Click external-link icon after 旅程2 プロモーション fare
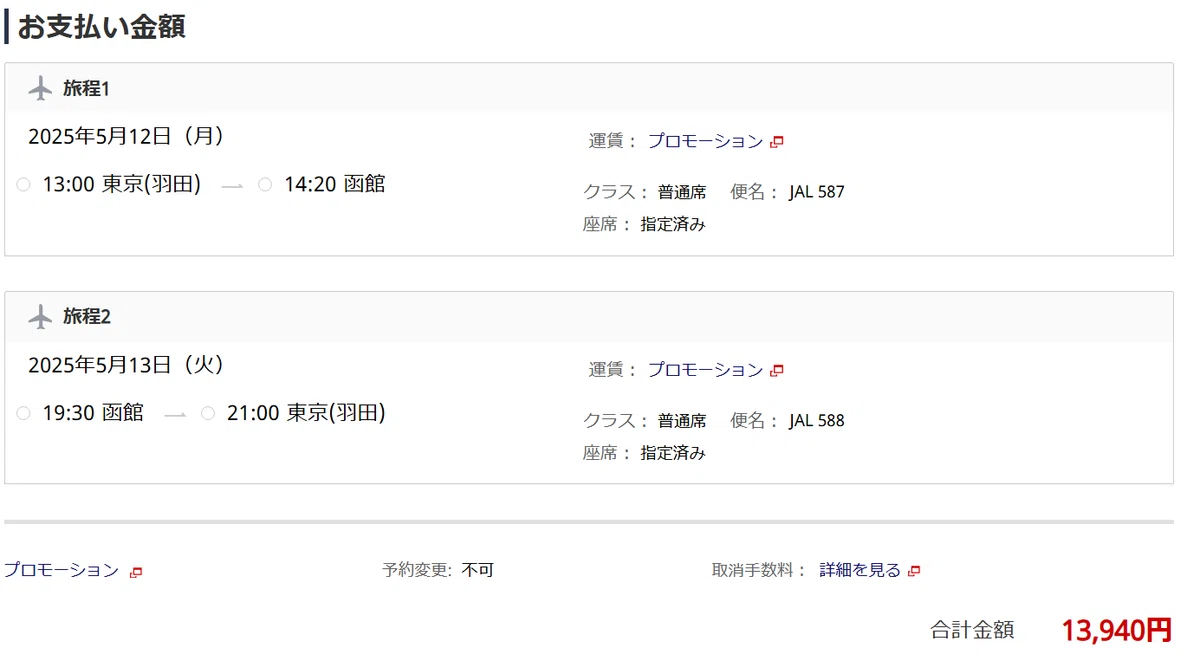 [x=777, y=371]
